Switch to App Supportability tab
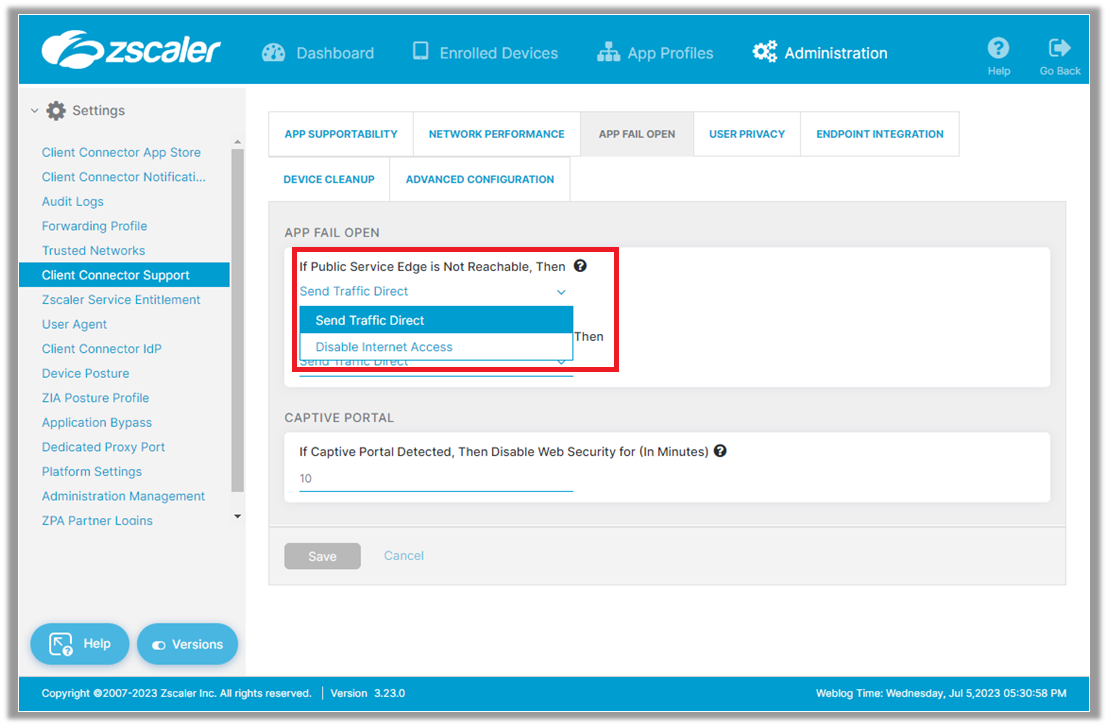1108x726 pixels. tap(341, 134)
